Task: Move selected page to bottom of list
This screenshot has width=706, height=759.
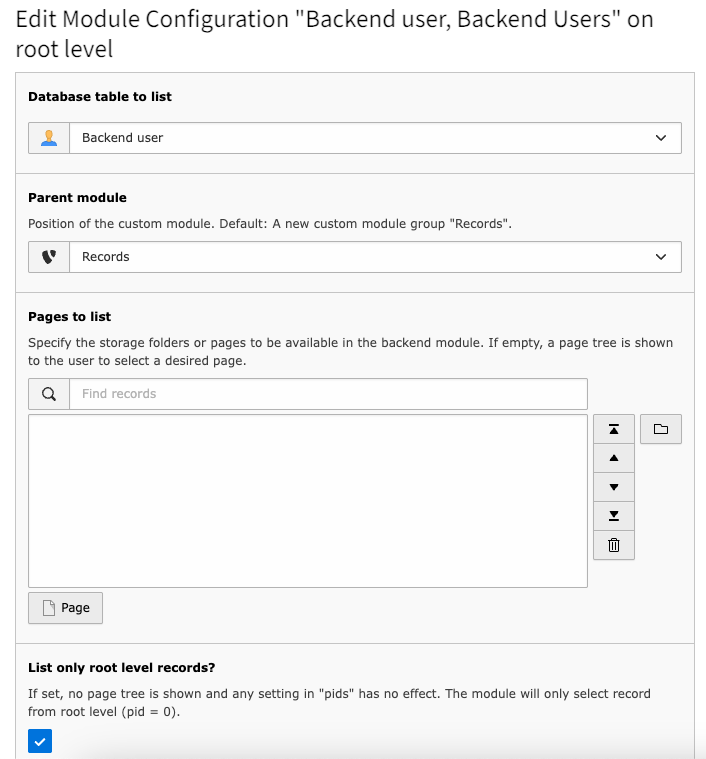Action: tap(614, 516)
